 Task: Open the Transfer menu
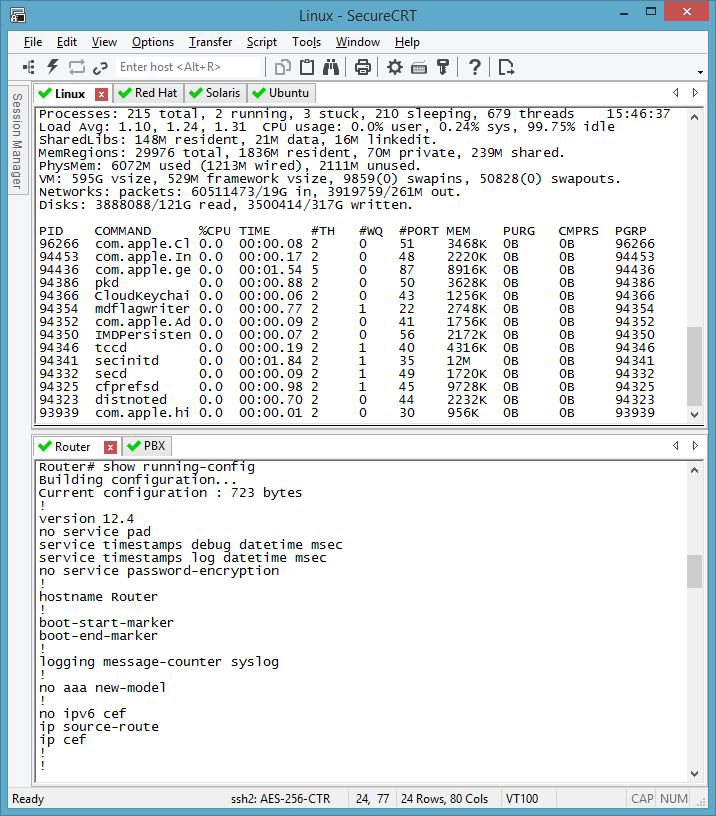pos(210,42)
